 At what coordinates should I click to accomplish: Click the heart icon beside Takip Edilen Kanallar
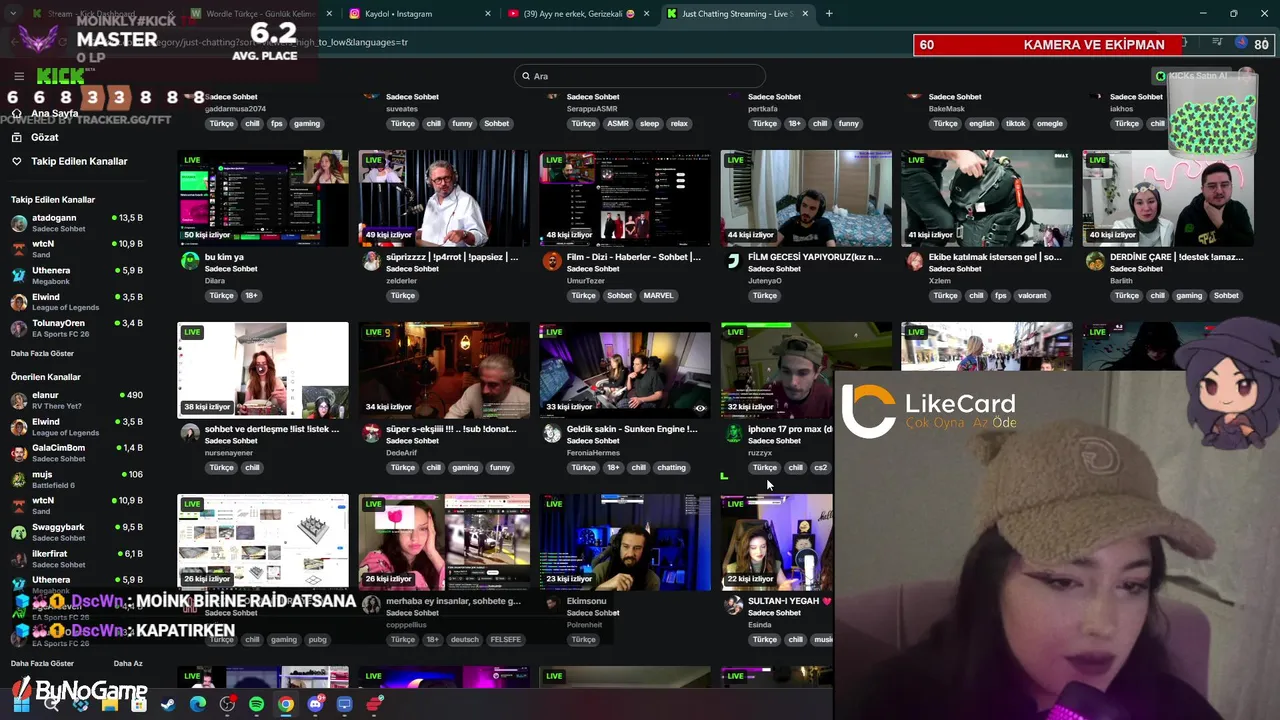(x=17, y=161)
